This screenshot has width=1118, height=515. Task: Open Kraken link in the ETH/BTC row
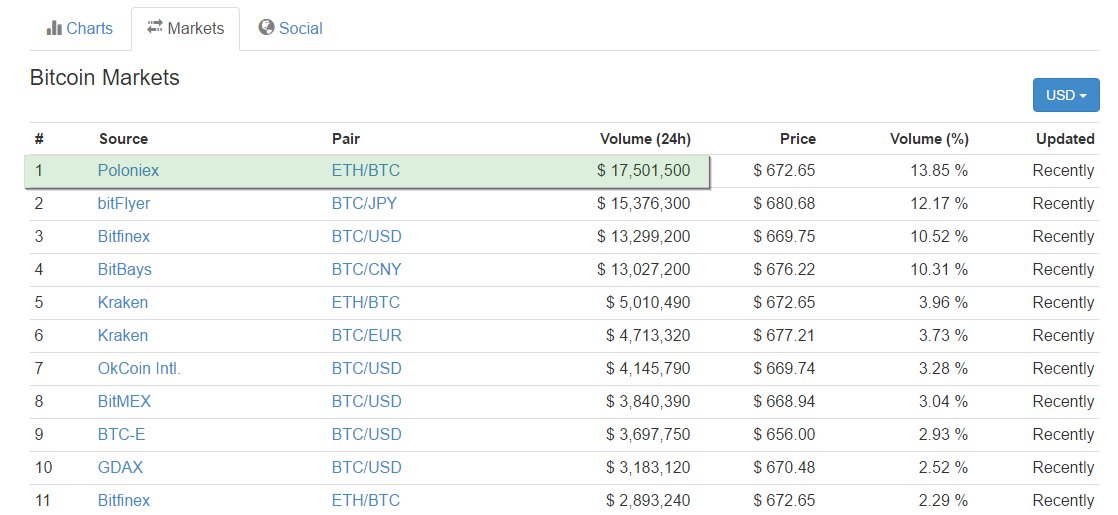pyautogui.click(x=123, y=302)
